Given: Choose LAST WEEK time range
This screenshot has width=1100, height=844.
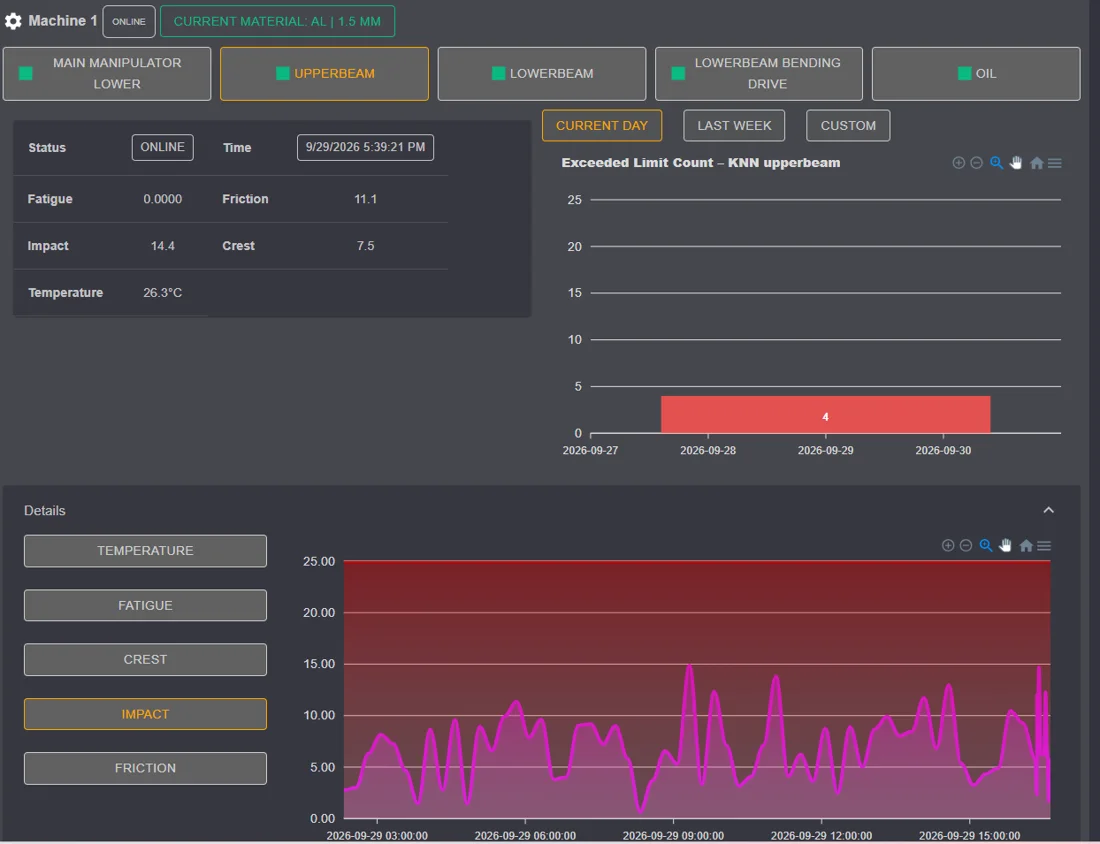Looking at the screenshot, I should [x=734, y=126].
